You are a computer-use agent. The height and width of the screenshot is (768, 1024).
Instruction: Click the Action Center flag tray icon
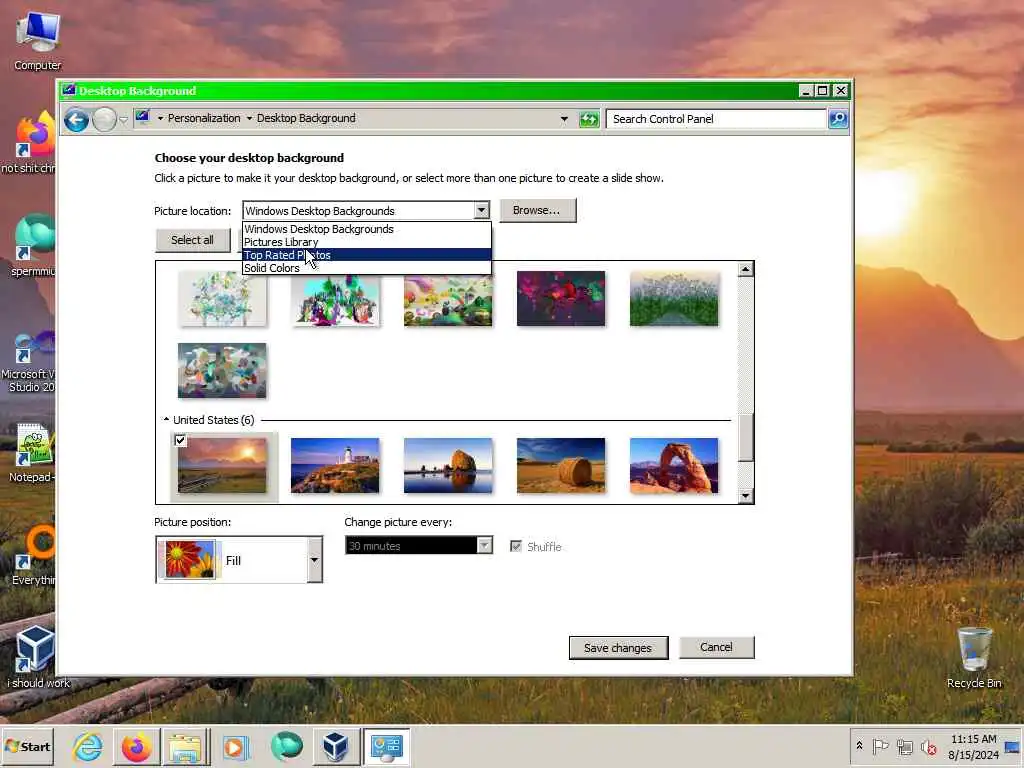880,746
